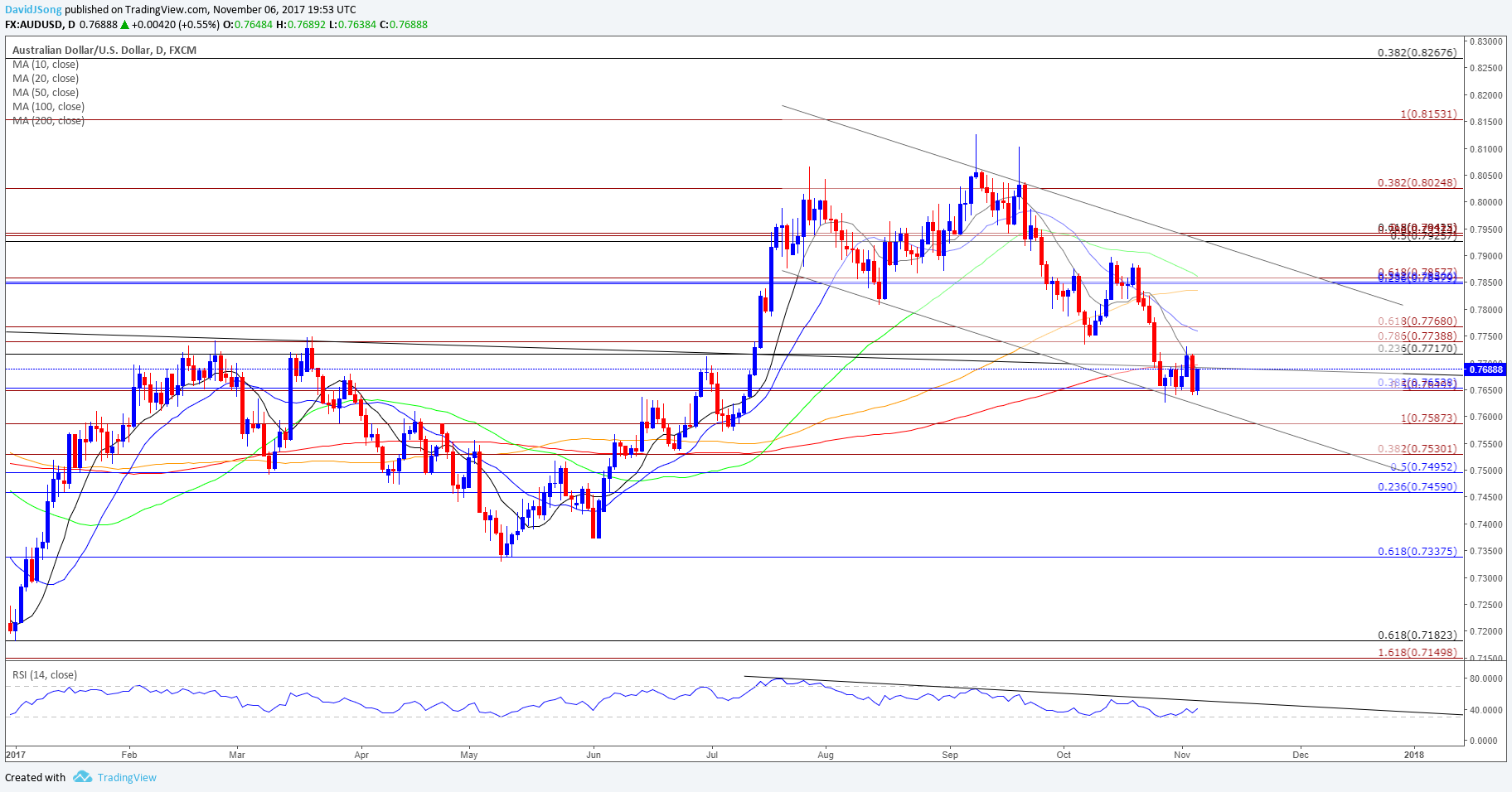1512x792 pixels.
Task: Click the FX:AUDUSD symbol in the header
Action: point(34,25)
